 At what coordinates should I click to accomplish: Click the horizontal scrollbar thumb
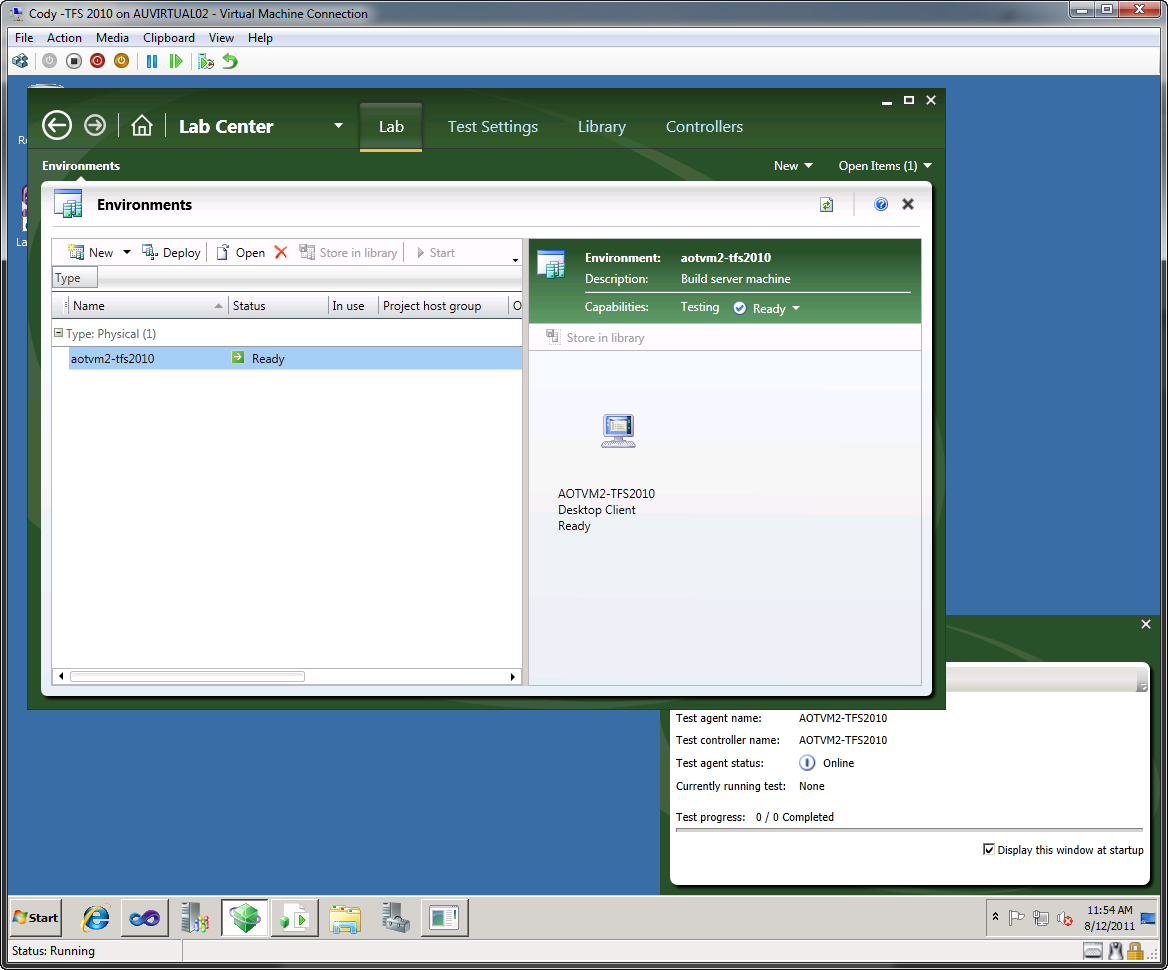click(188, 676)
